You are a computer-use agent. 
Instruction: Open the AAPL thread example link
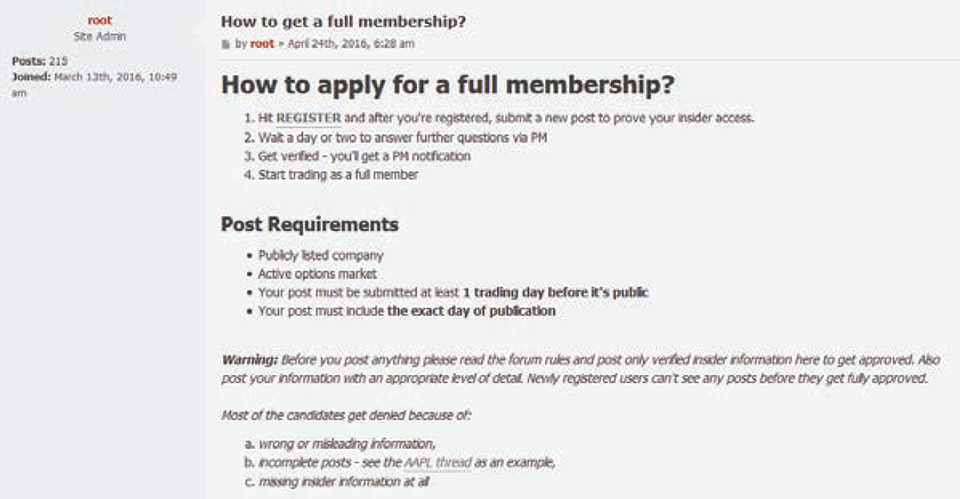point(438,462)
